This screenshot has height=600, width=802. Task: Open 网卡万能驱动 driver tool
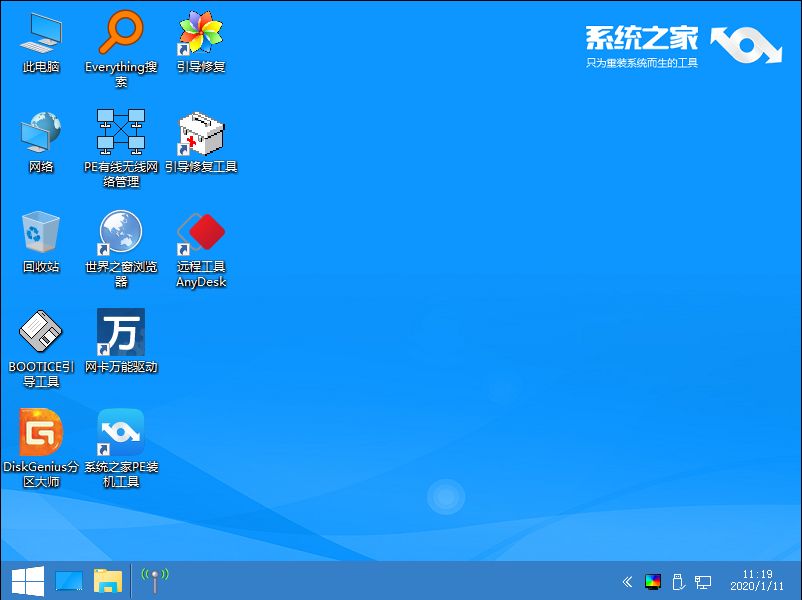coord(121,332)
